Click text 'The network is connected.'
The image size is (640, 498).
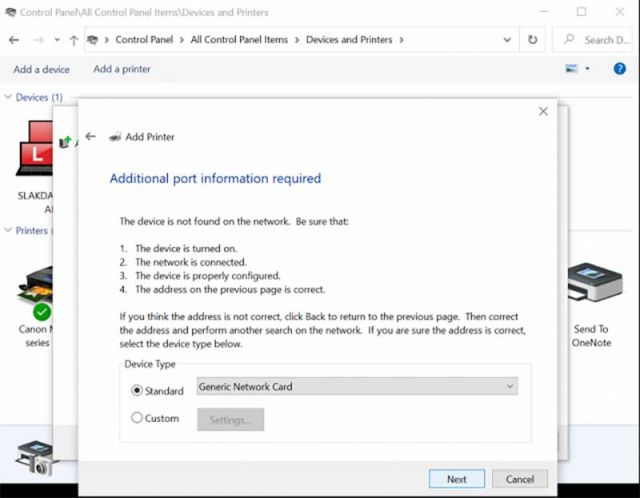(x=191, y=262)
